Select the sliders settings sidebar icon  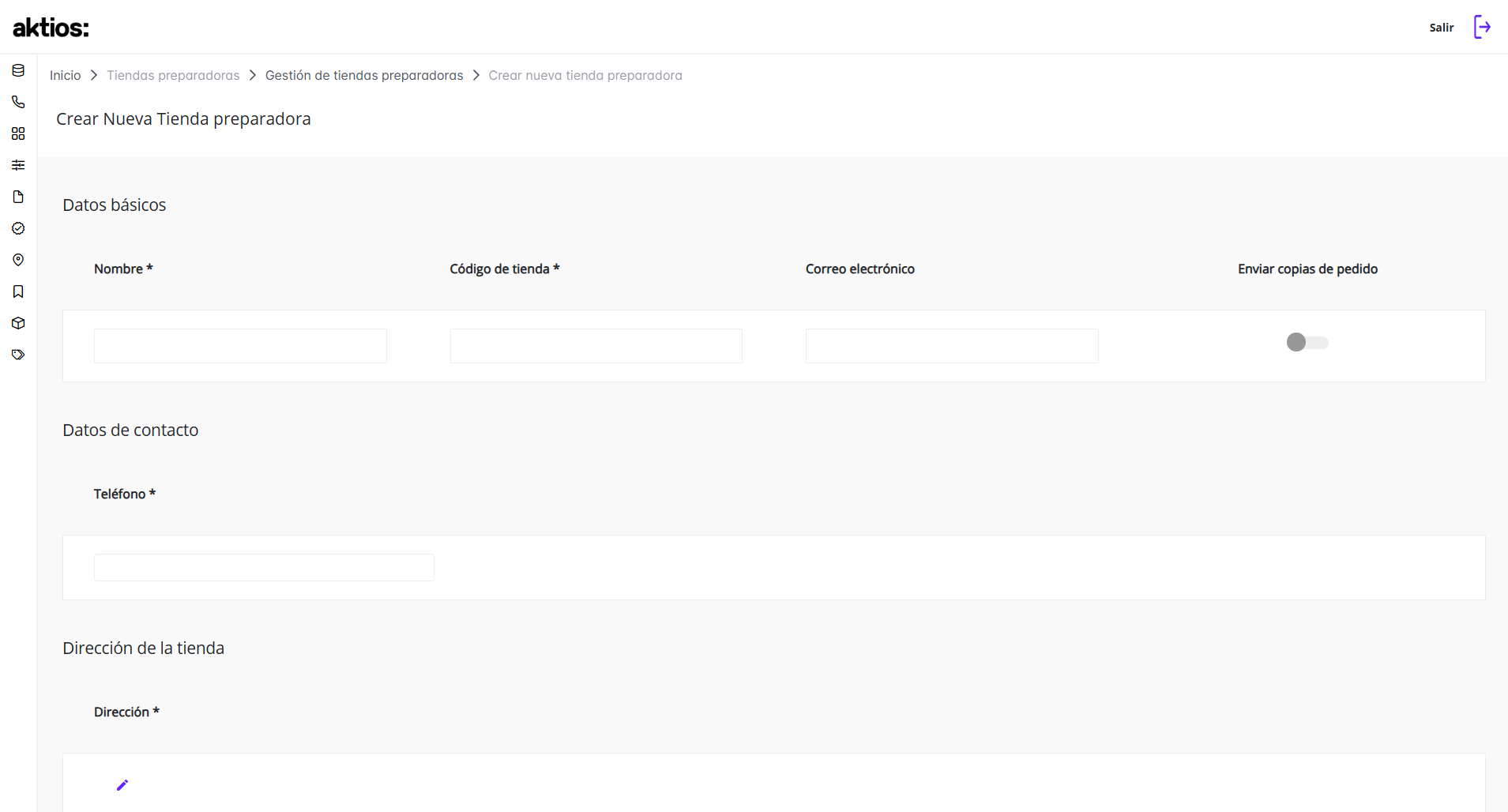[18, 165]
